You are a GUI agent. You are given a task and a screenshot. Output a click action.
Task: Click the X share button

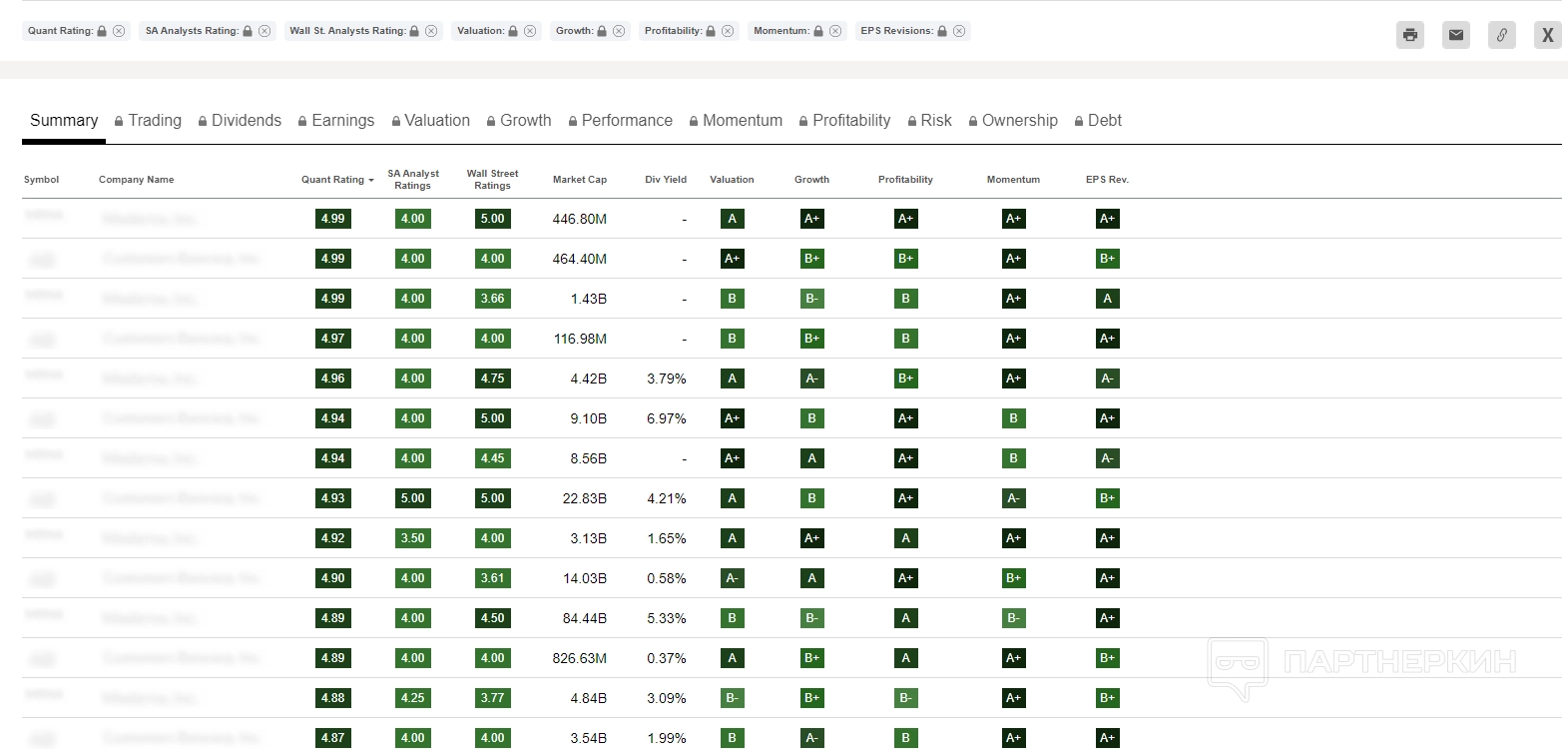click(1547, 35)
